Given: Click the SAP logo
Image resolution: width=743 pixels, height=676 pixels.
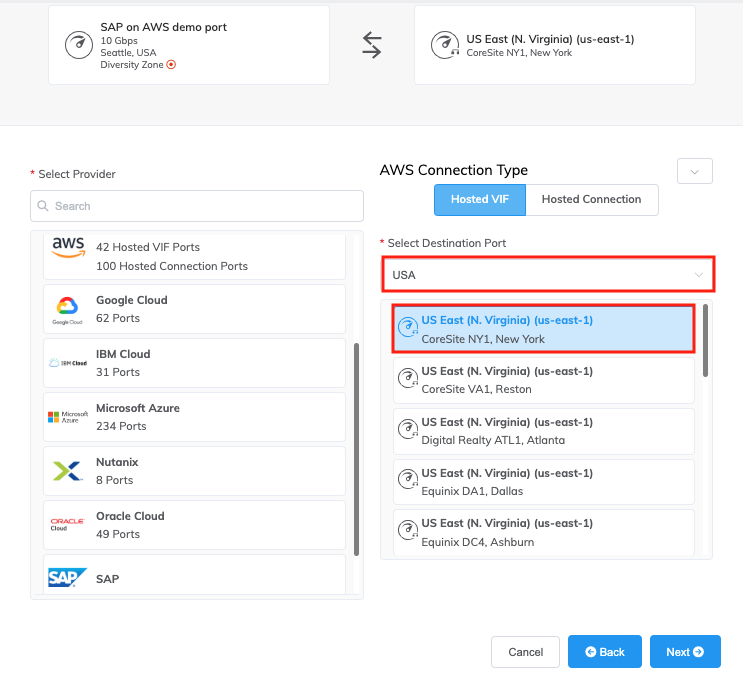Looking at the screenshot, I should tap(67, 577).
